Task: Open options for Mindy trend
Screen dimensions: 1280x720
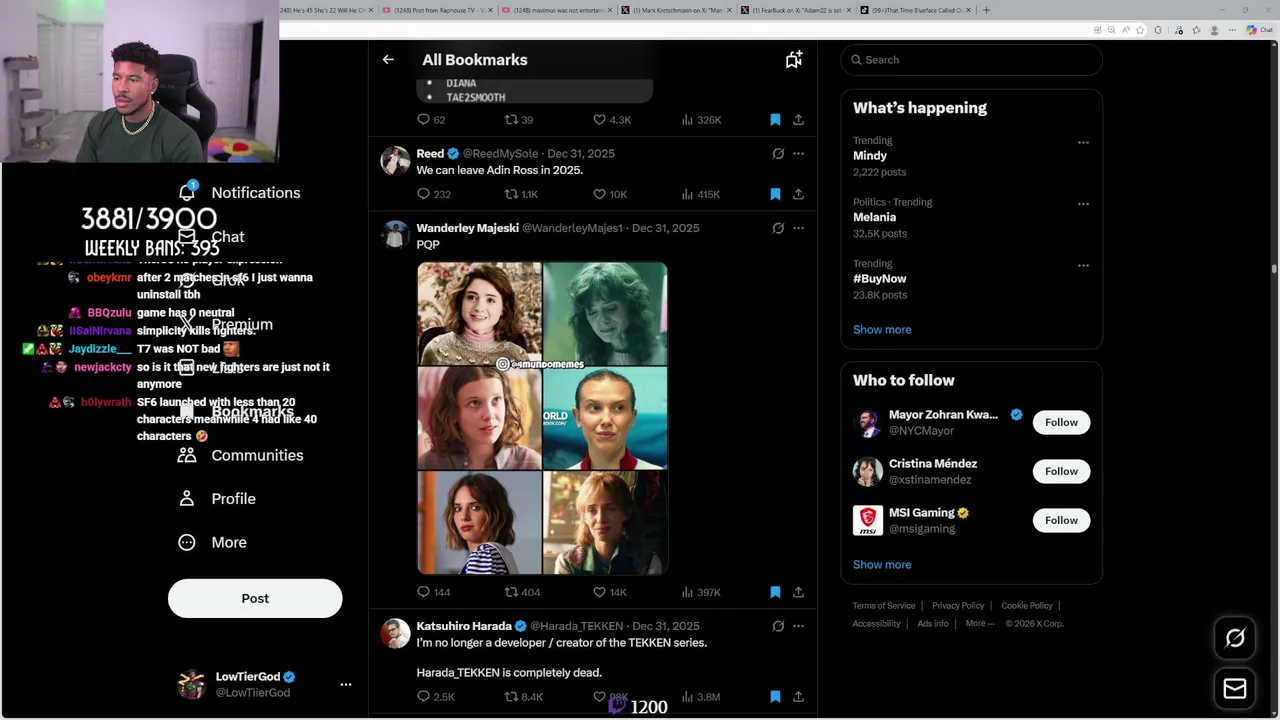Action: click(1083, 143)
